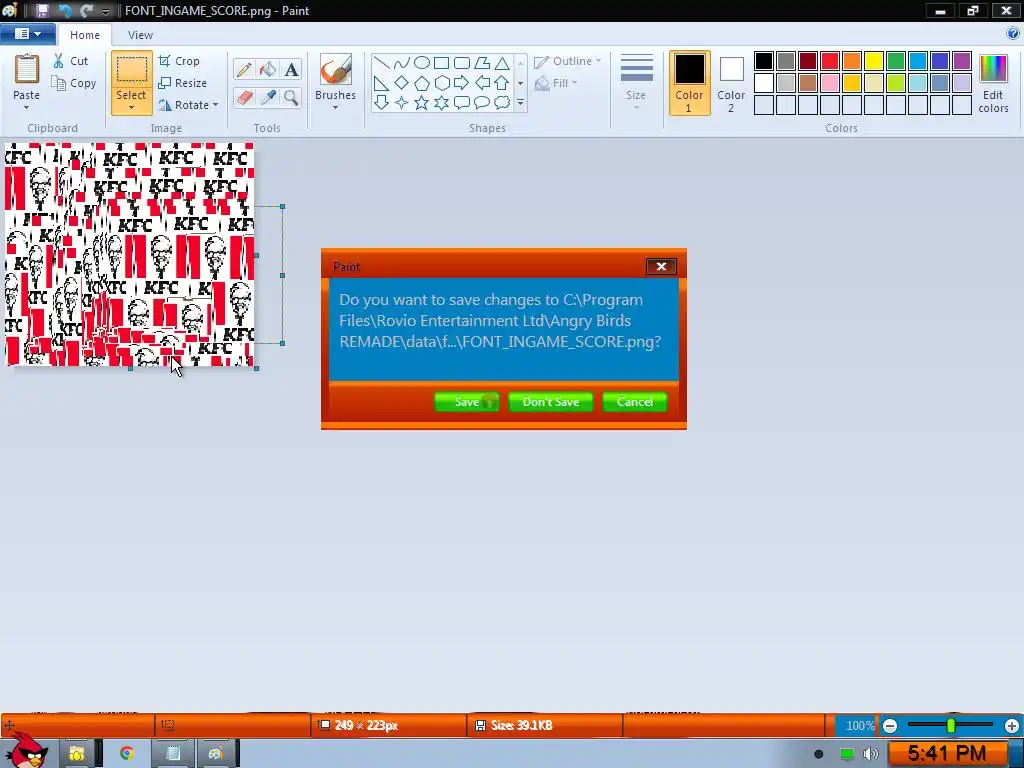1024x768 pixels.
Task: Copy the current selection
Action: coord(74,83)
